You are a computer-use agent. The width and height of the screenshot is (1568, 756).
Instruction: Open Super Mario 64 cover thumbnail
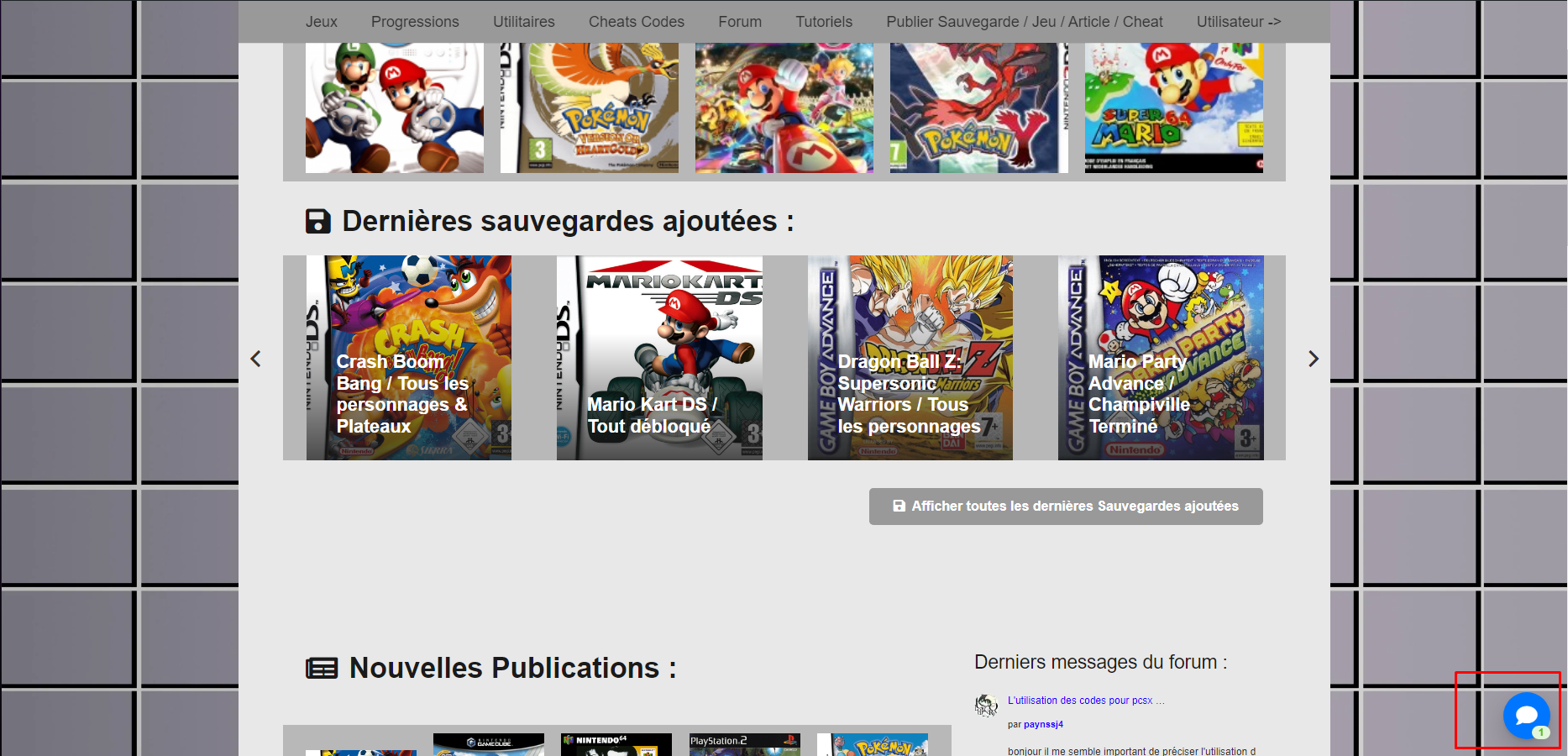pyautogui.click(x=1174, y=108)
